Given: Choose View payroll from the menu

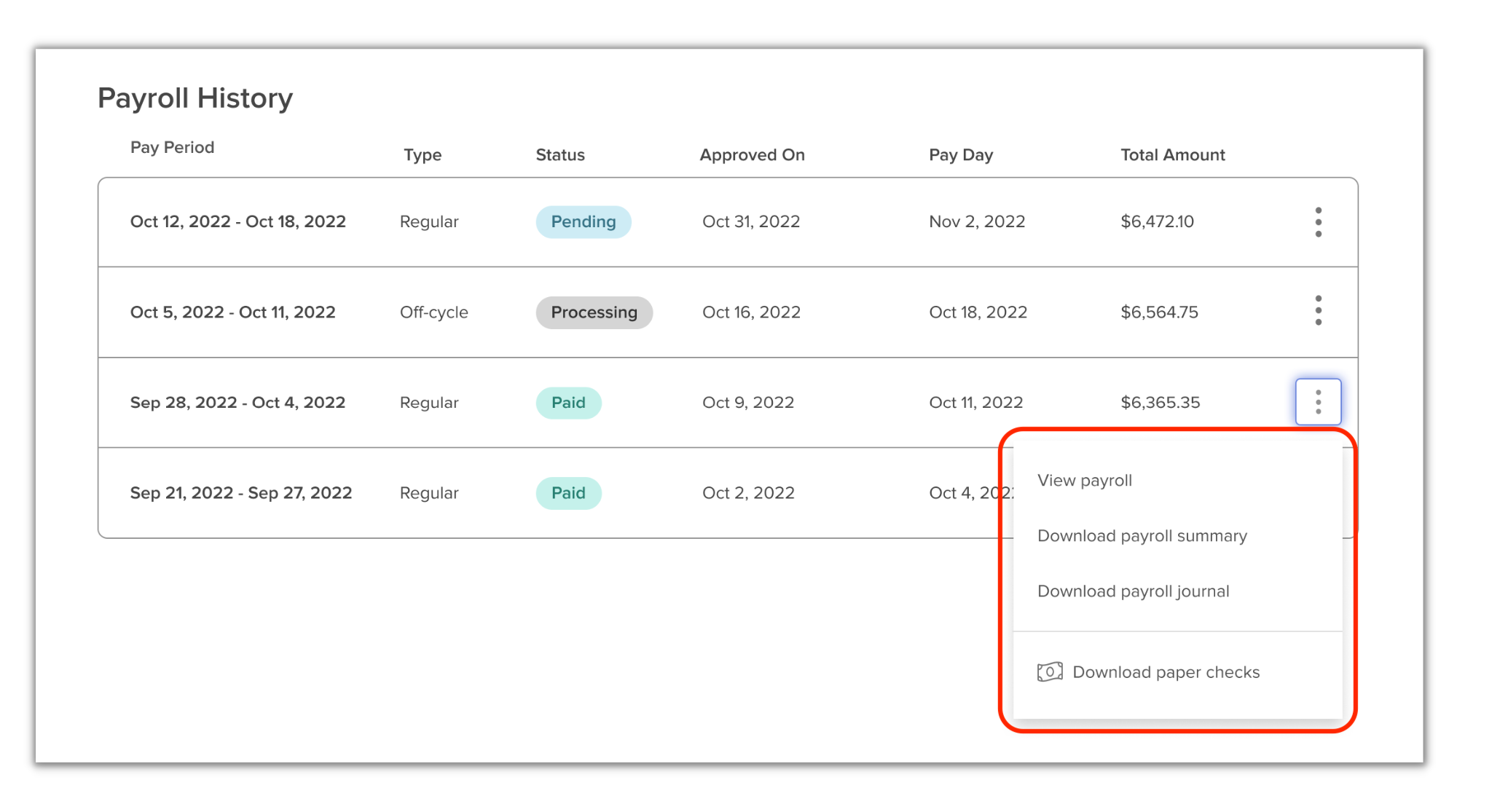Looking at the screenshot, I should tap(1085, 480).
